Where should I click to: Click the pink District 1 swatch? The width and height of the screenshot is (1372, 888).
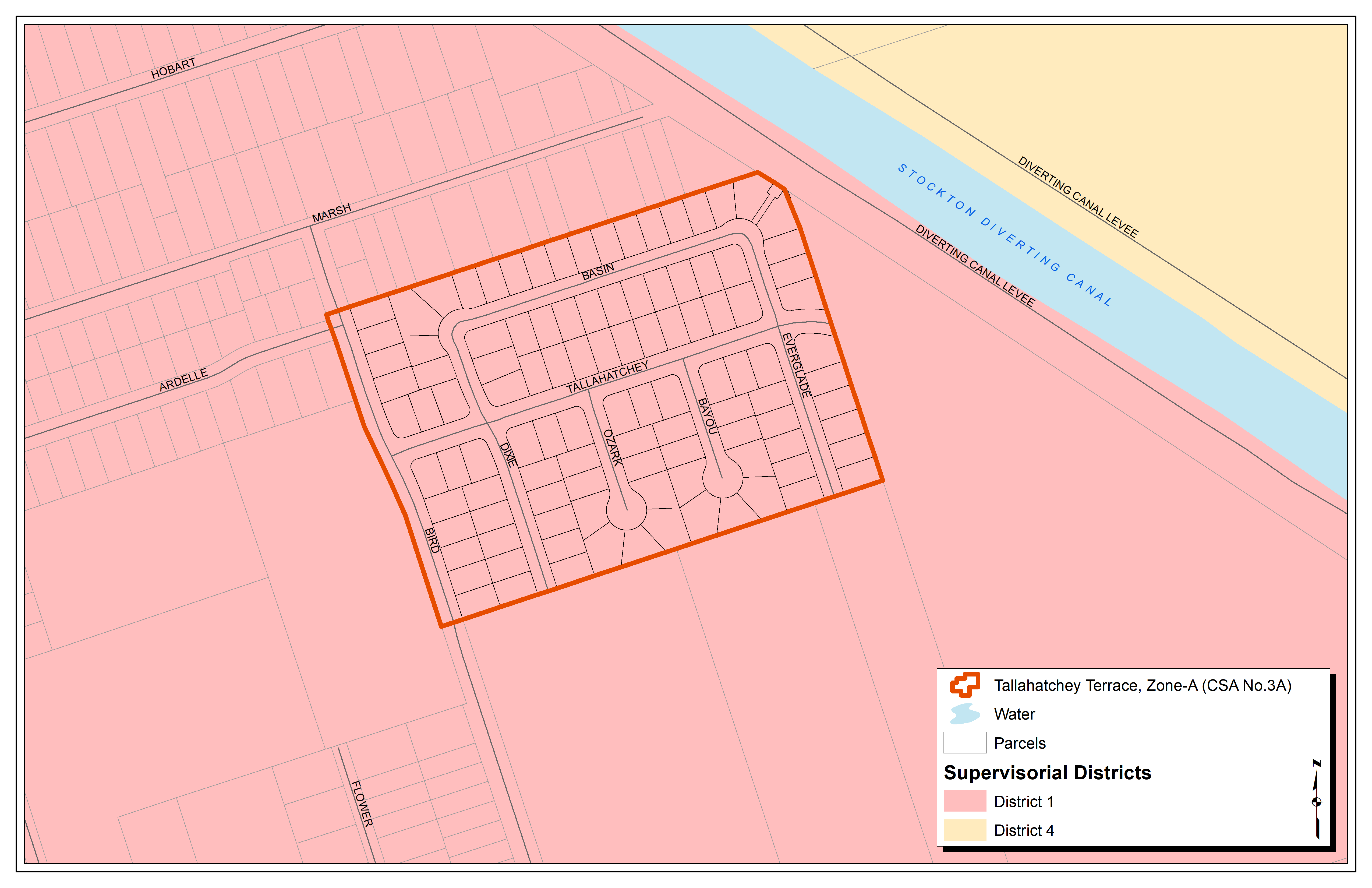(964, 801)
